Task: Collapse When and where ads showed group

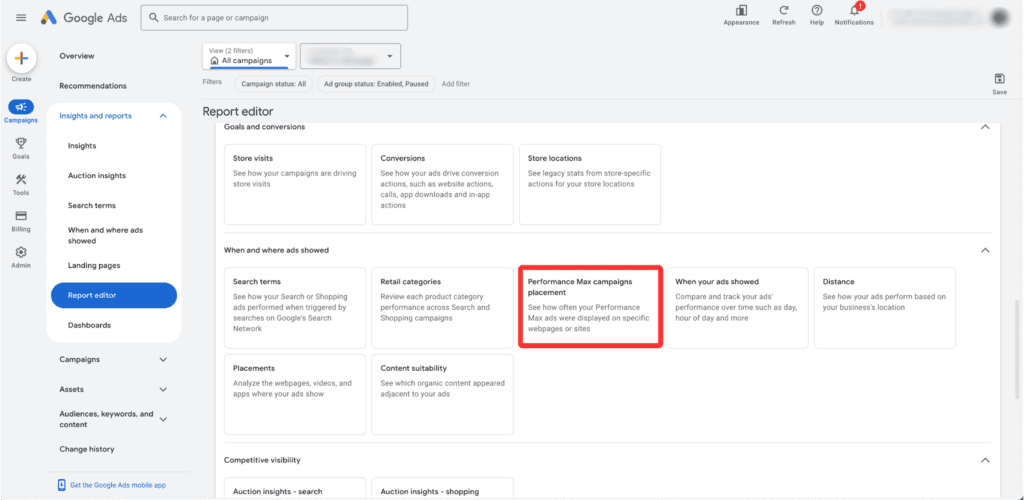Action: pos(985,250)
